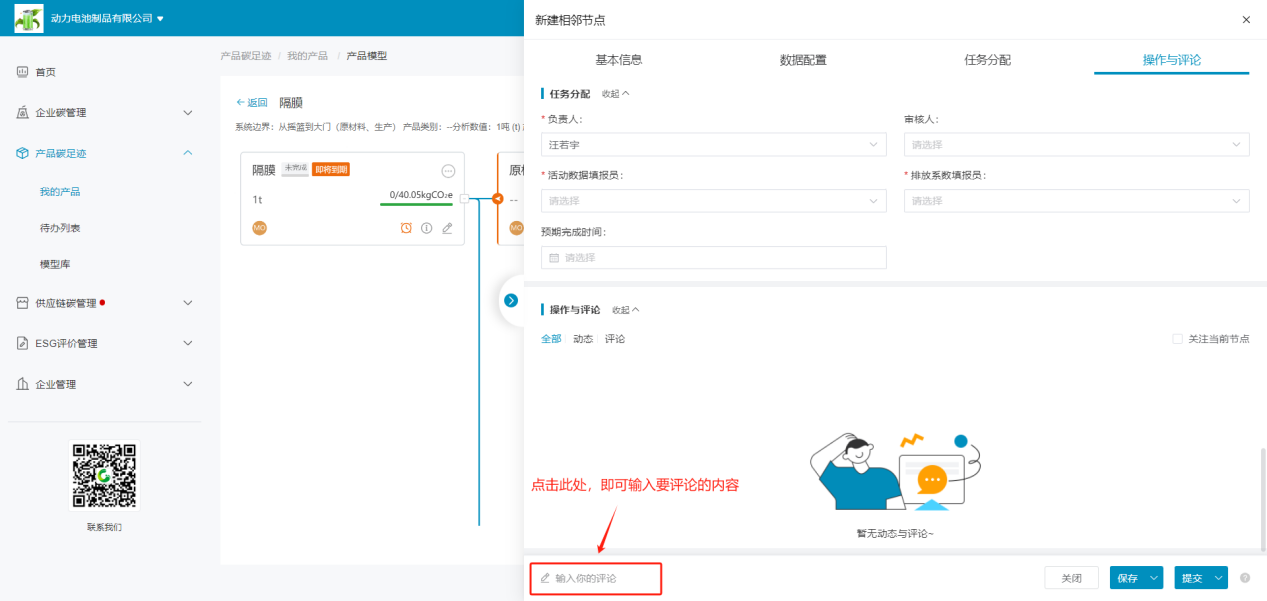
Task: Select 待办列表 in the sidebar
Action: click(60, 228)
